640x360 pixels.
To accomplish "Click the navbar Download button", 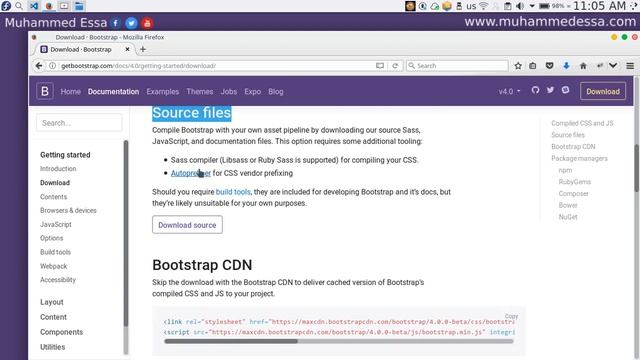I will 603,91.
